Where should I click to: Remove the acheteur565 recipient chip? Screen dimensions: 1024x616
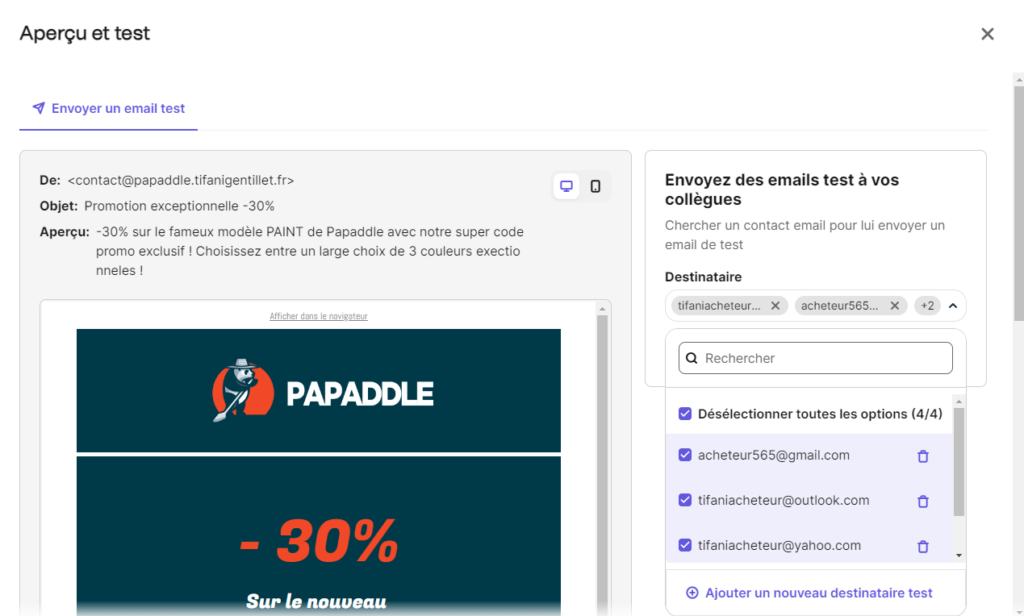(895, 306)
